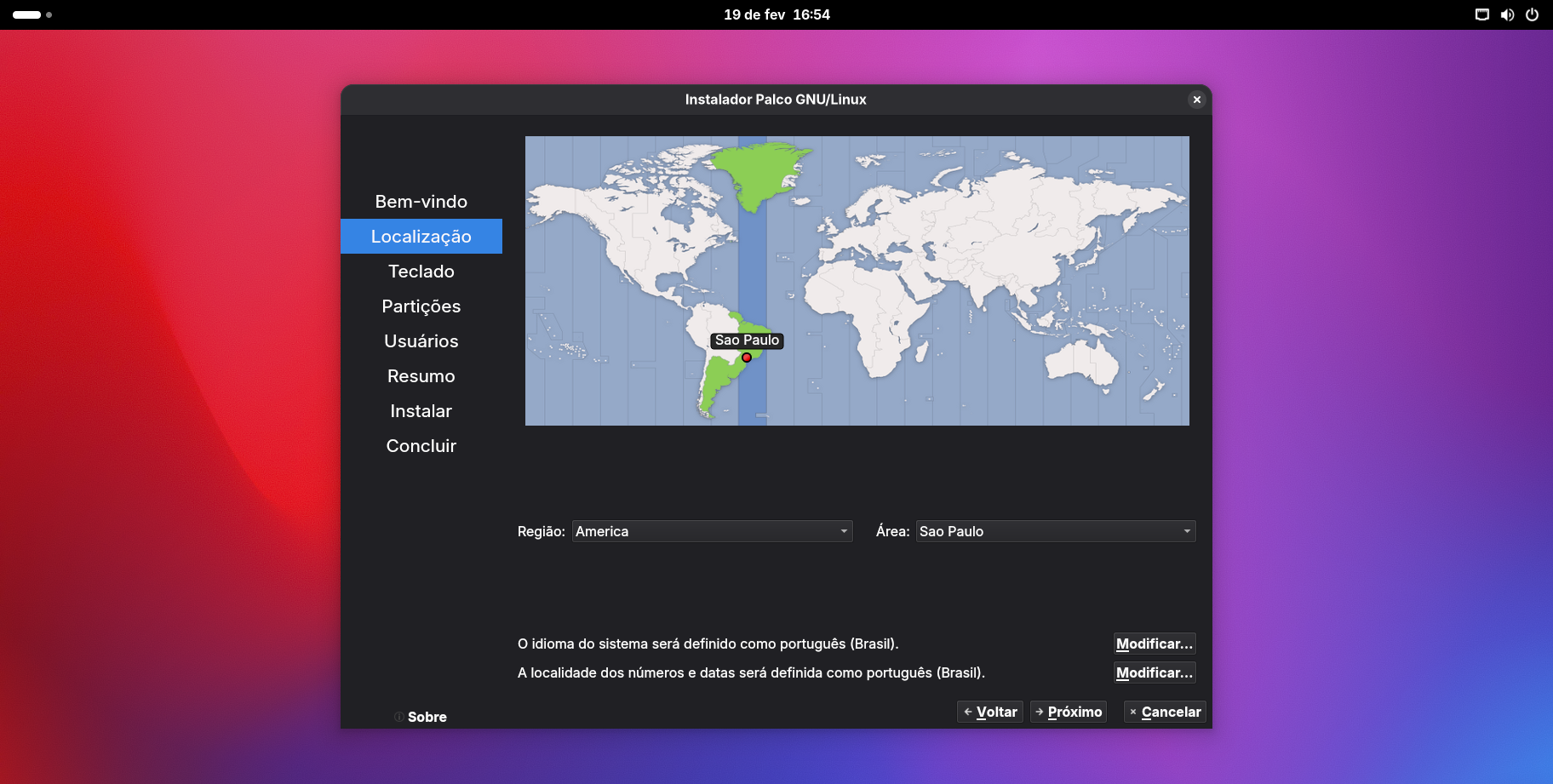Click the volume icon in top bar
This screenshot has width=1553, height=784.
(x=1507, y=14)
